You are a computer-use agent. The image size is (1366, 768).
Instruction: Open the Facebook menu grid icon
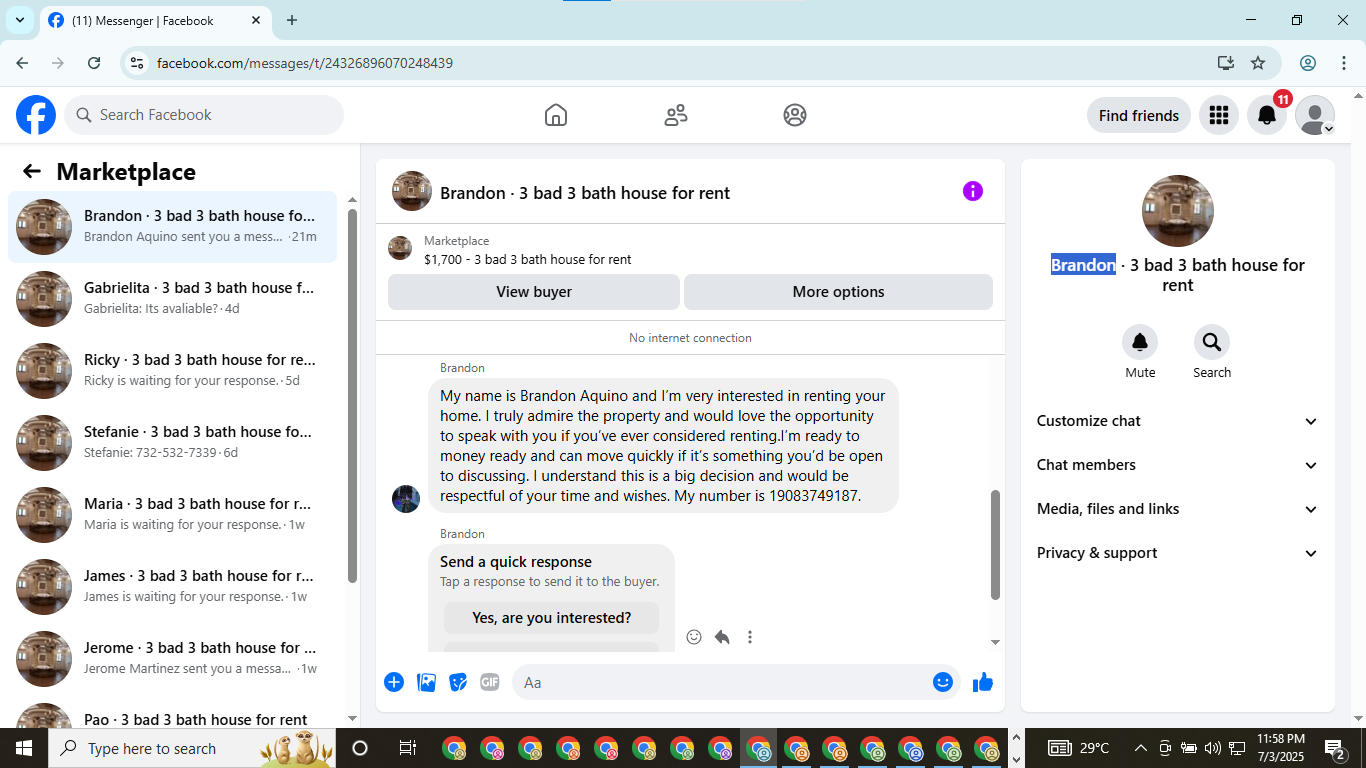pyautogui.click(x=1218, y=115)
